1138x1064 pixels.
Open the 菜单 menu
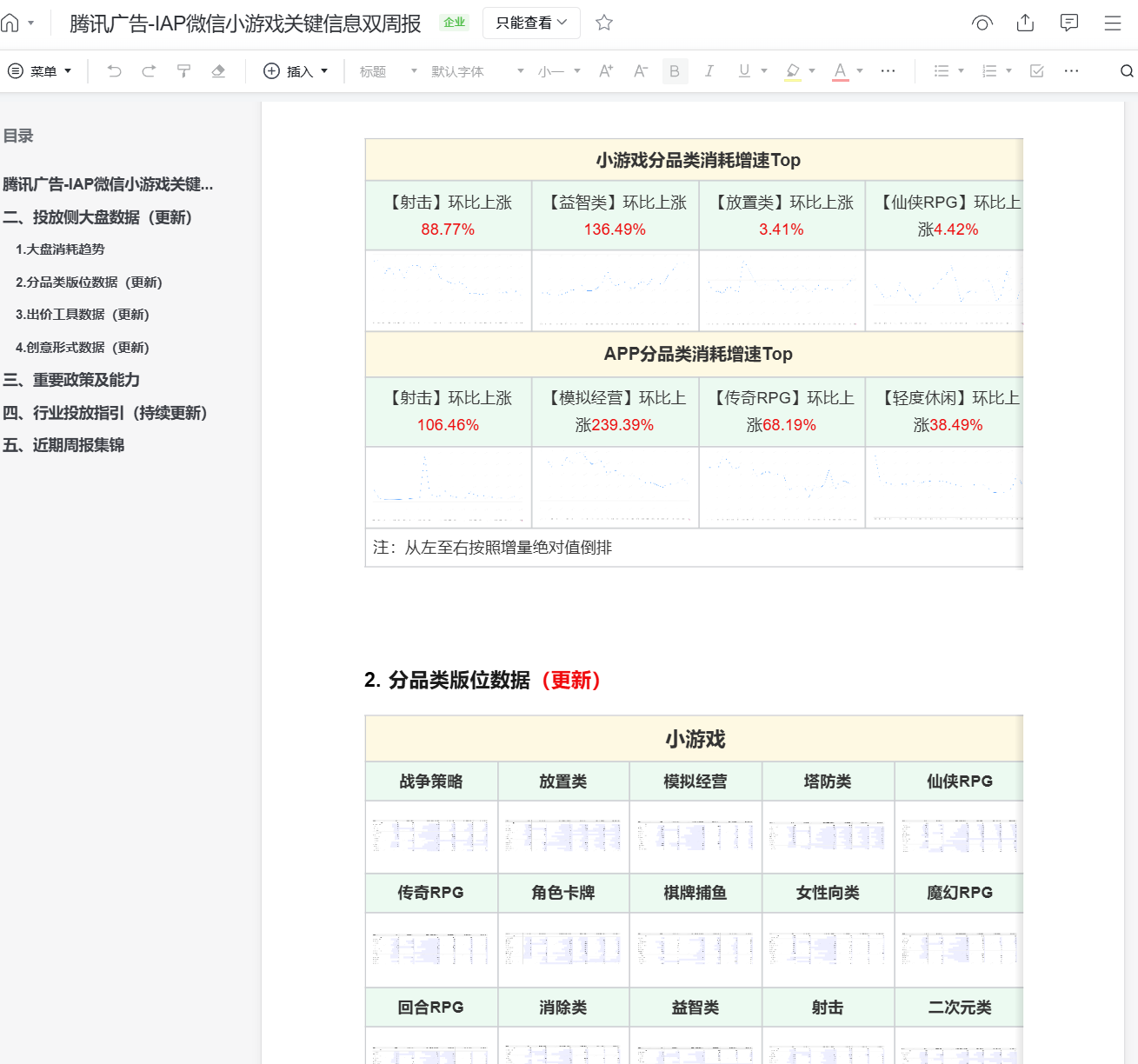tap(40, 71)
